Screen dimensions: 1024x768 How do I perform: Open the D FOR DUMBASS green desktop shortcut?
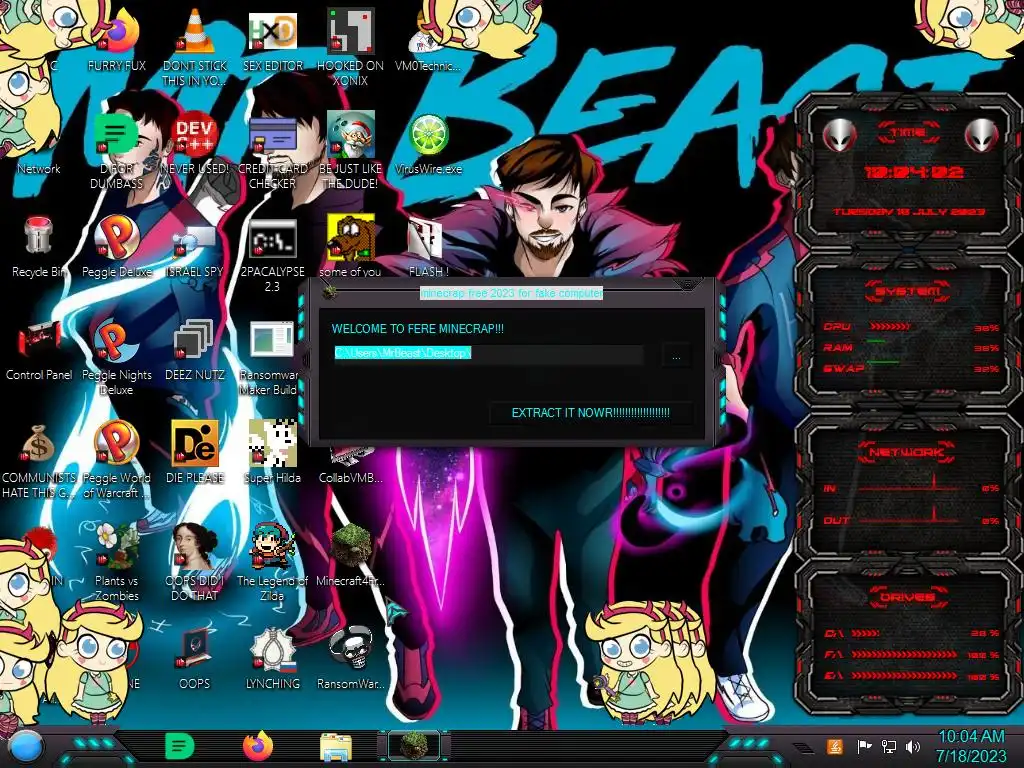[117, 135]
